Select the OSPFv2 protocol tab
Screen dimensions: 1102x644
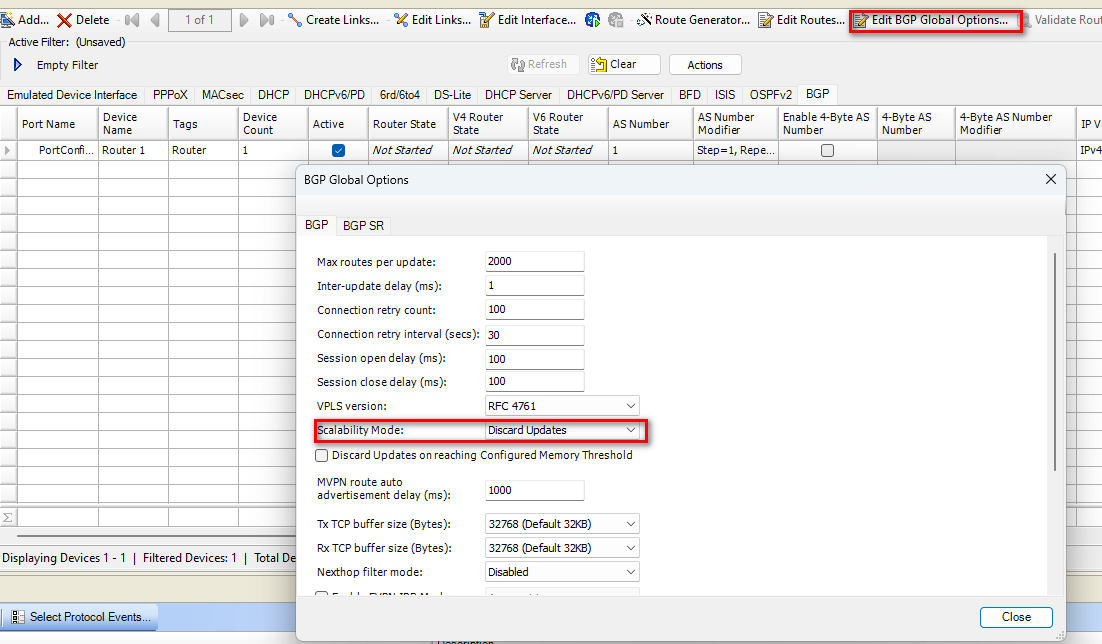point(770,95)
